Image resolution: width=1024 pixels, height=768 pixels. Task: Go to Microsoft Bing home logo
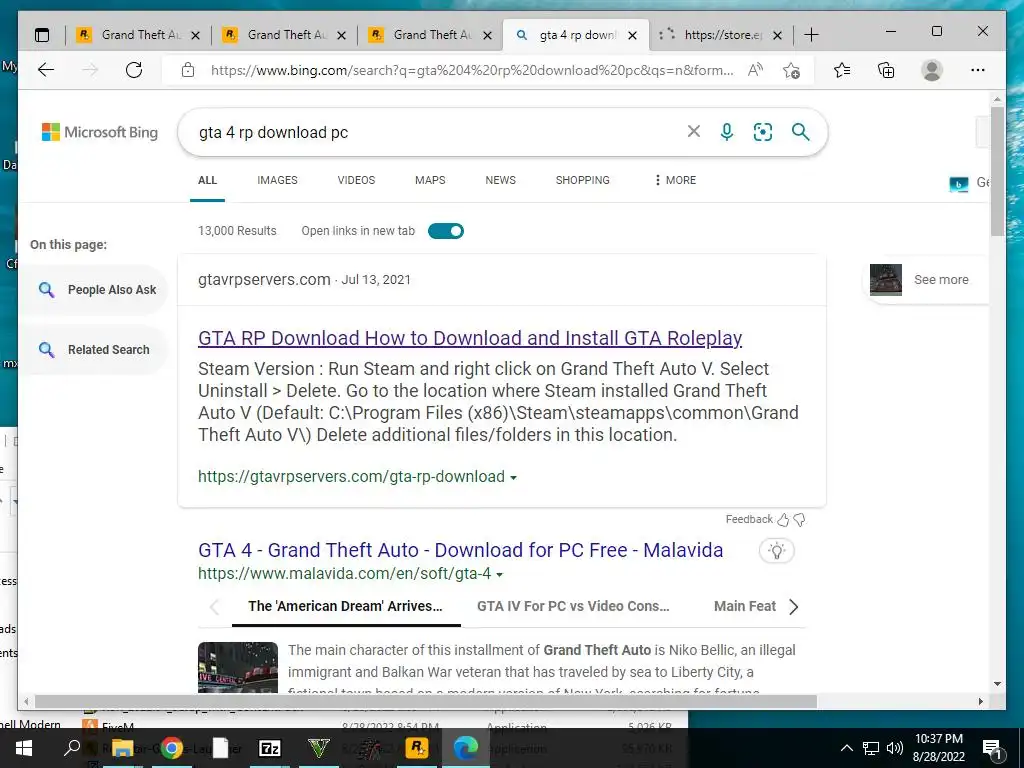click(x=100, y=132)
